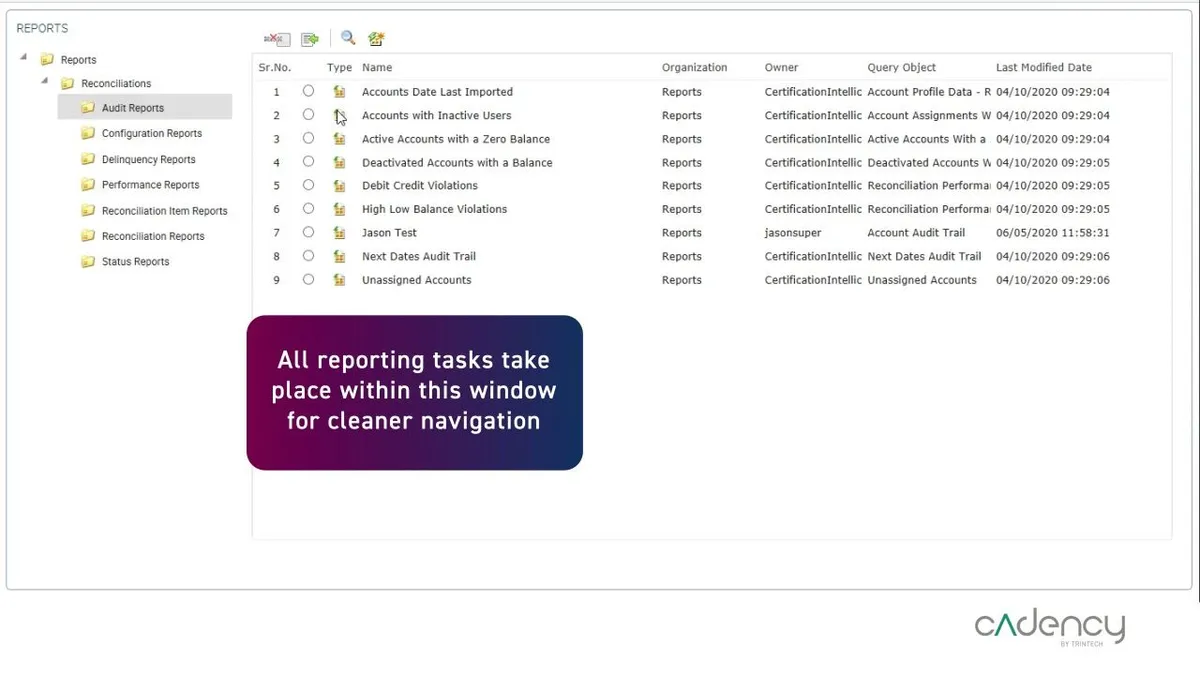The width and height of the screenshot is (1200, 675).
Task: Sort by the Owner column header
Action: [782, 68]
